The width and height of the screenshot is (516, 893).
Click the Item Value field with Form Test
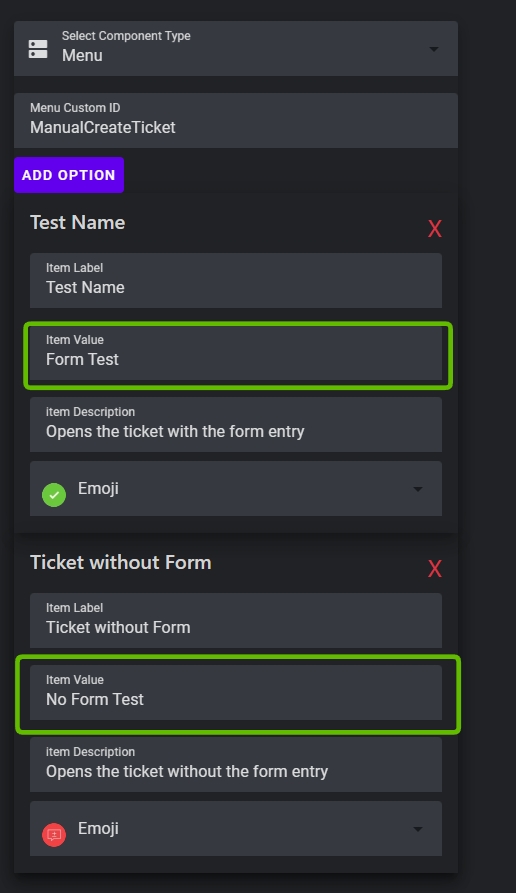pos(236,353)
